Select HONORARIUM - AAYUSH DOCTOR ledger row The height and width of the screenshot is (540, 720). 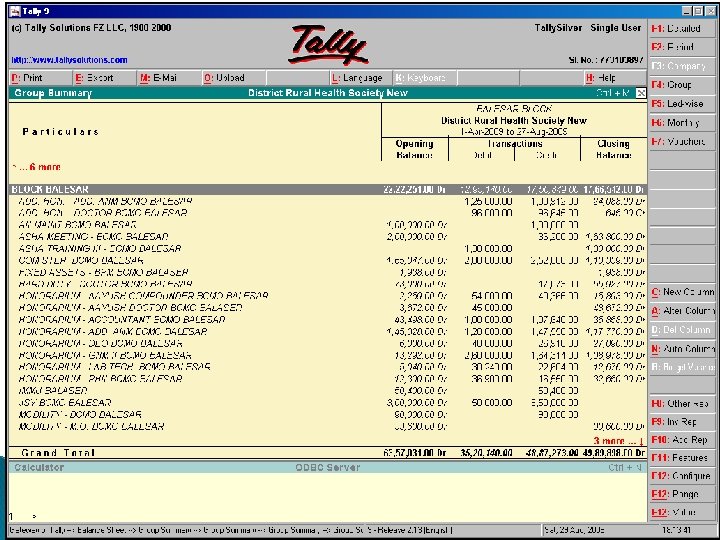coord(328,308)
